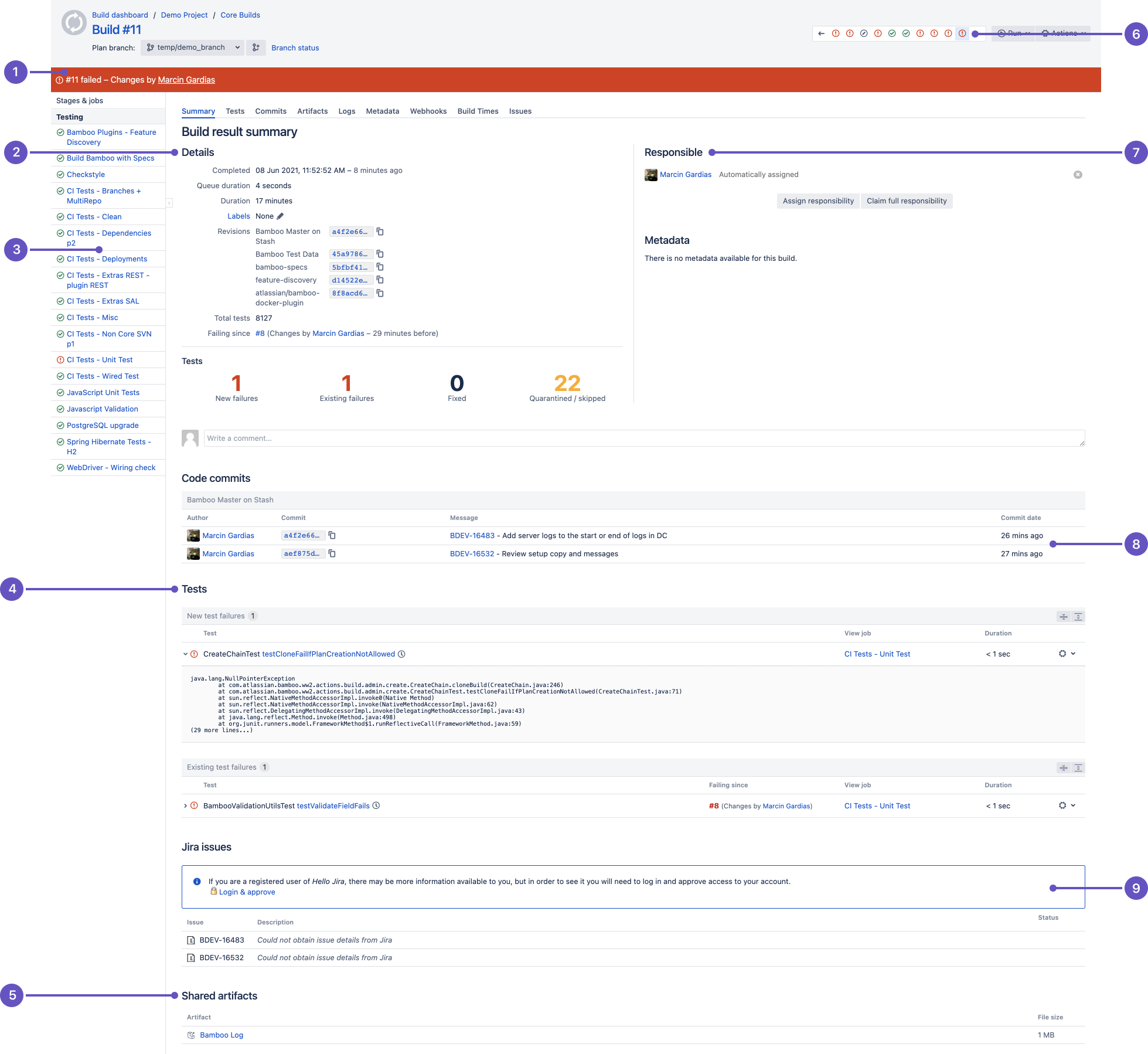Copy the Bamboo Test Data revision 45a9786
Viewport: 1148px width, 1054px height.
coord(380,254)
